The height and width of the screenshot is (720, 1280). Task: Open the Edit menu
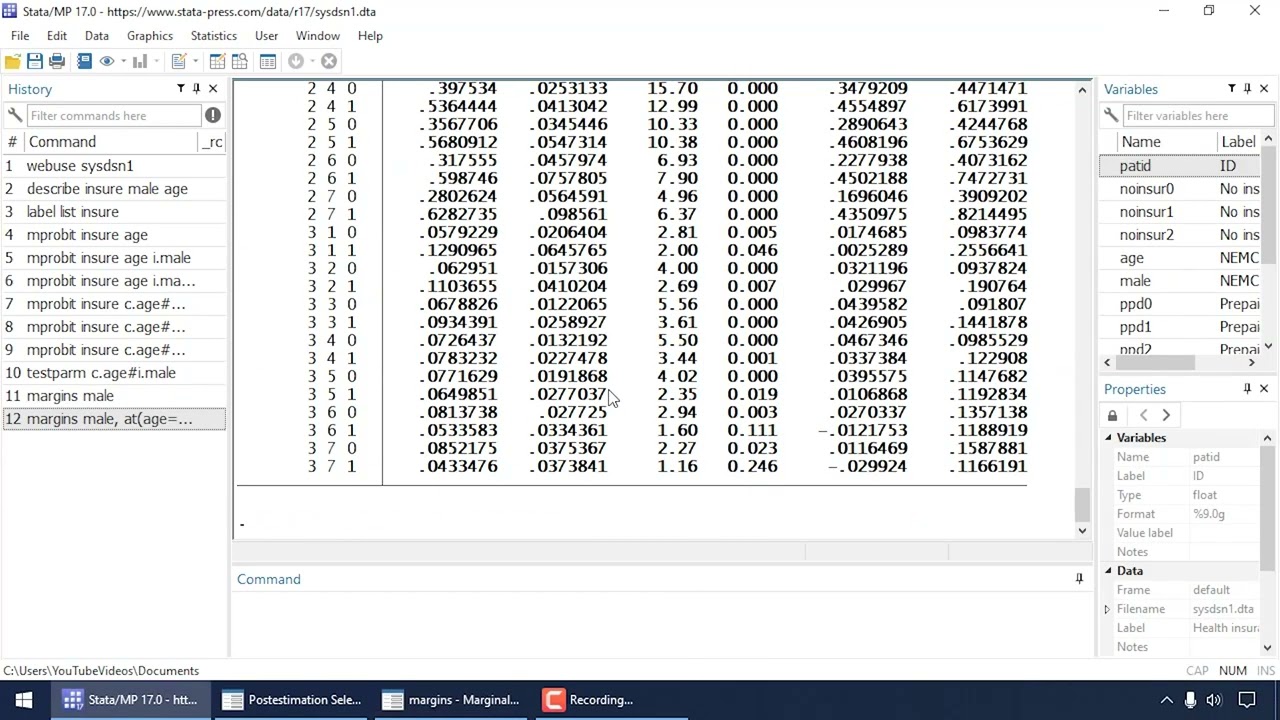coord(56,35)
